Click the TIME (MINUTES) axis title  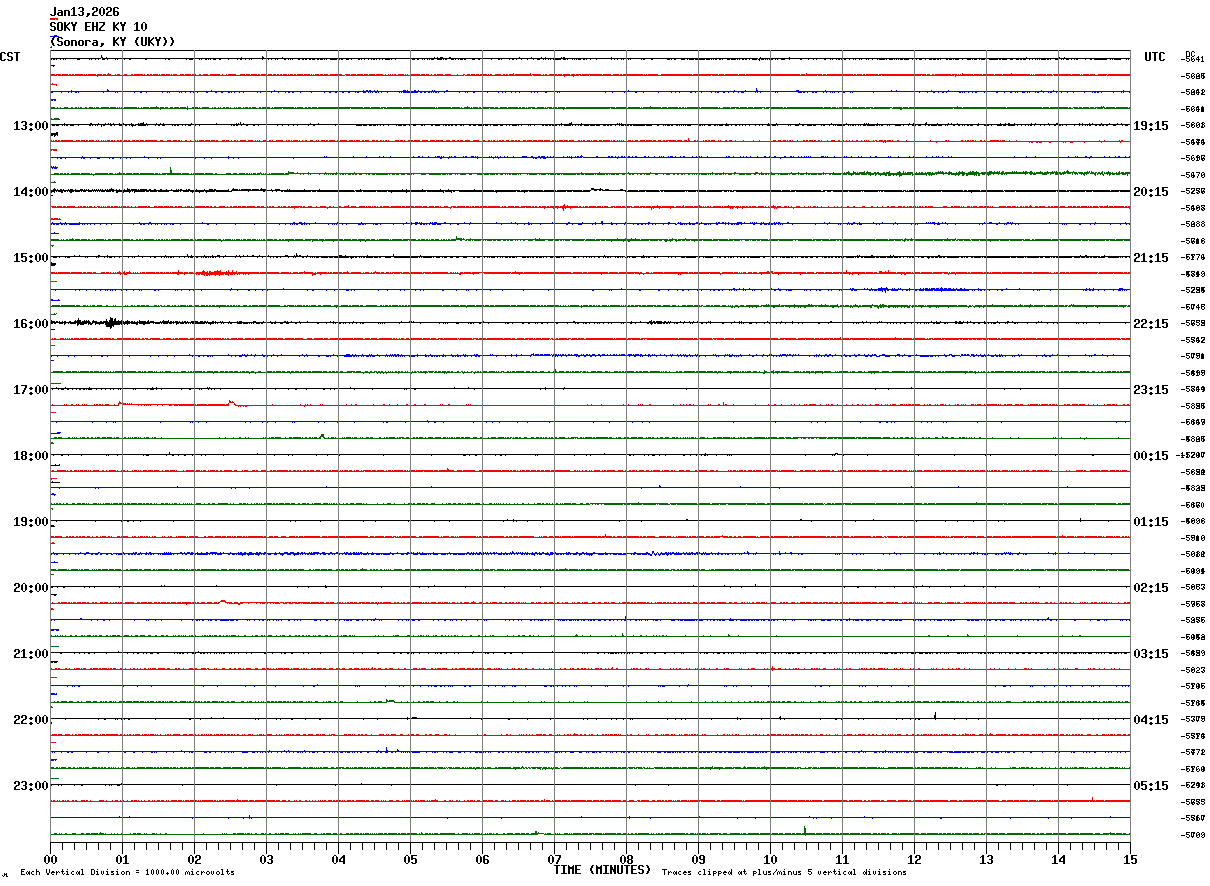[602, 870]
